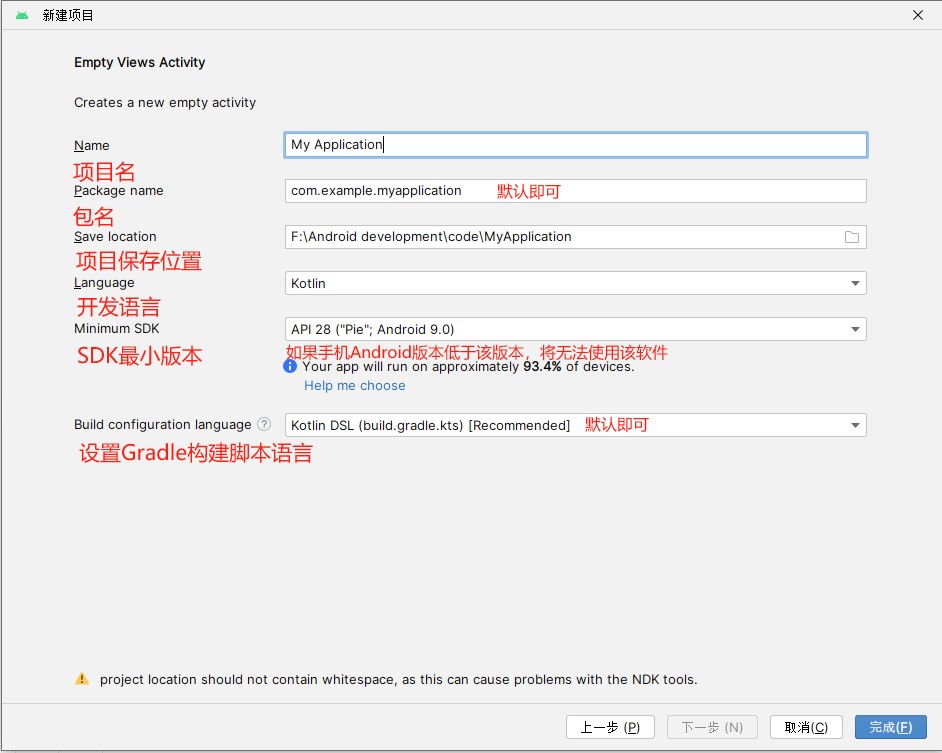Expand the Language dropdown showing Kotlin
This screenshot has width=942, height=753.
(856, 283)
